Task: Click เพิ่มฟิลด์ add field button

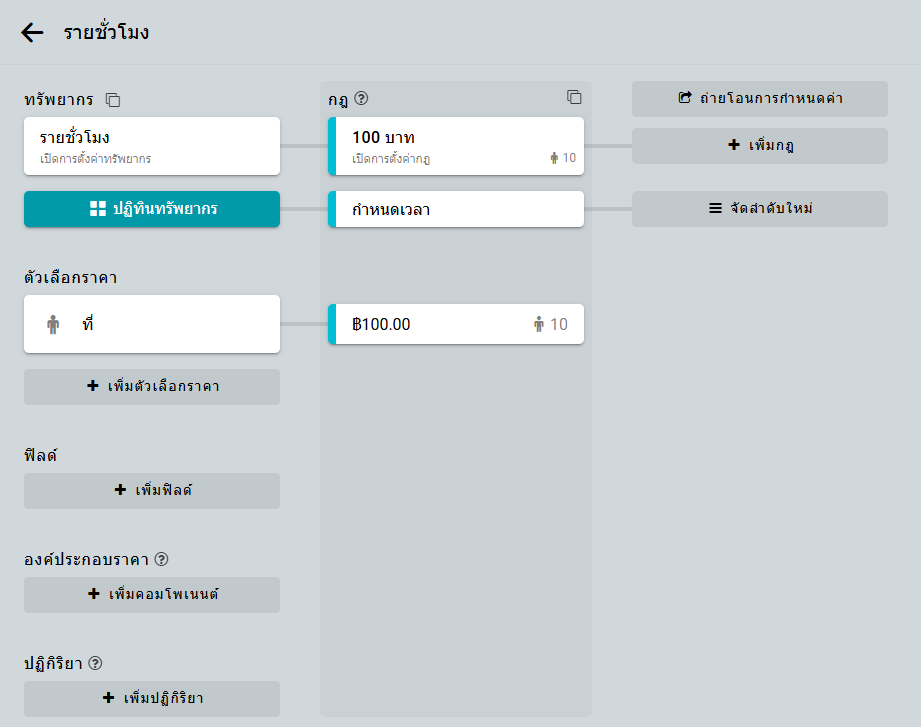Action: coord(152,491)
